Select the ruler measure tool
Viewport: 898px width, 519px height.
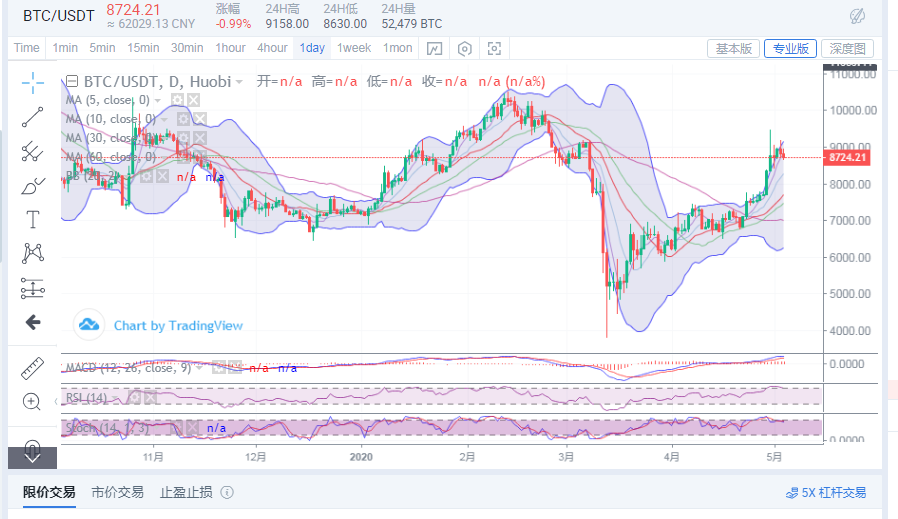click(33, 368)
